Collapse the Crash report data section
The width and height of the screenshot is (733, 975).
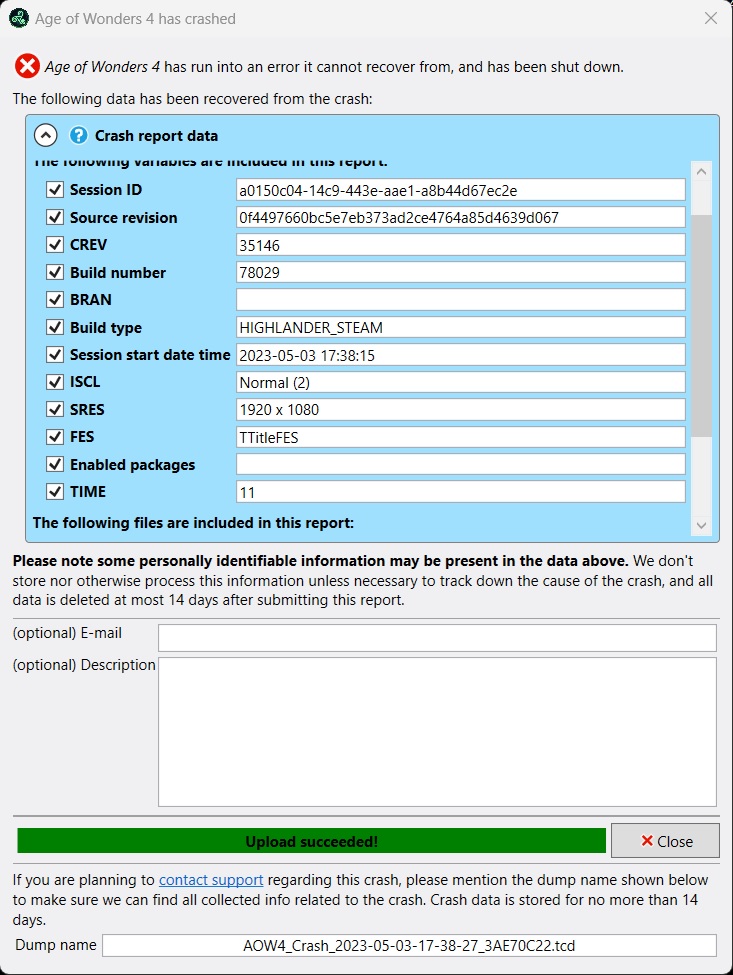coord(45,135)
